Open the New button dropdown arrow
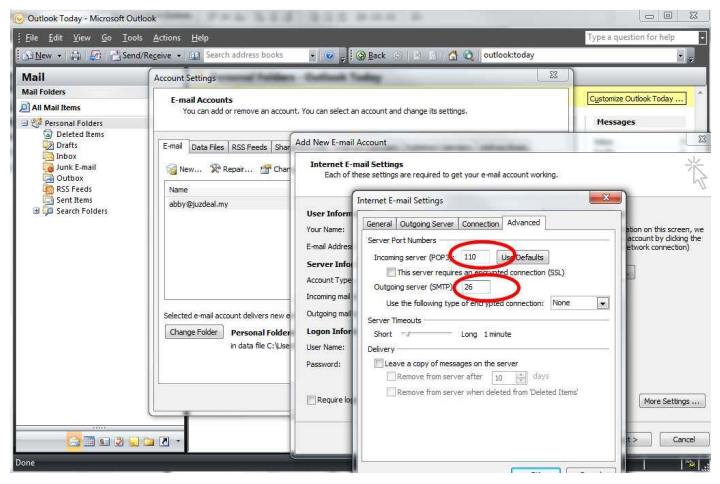Screen dimensions: 720x484 pyautogui.click(x=59, y=56)
